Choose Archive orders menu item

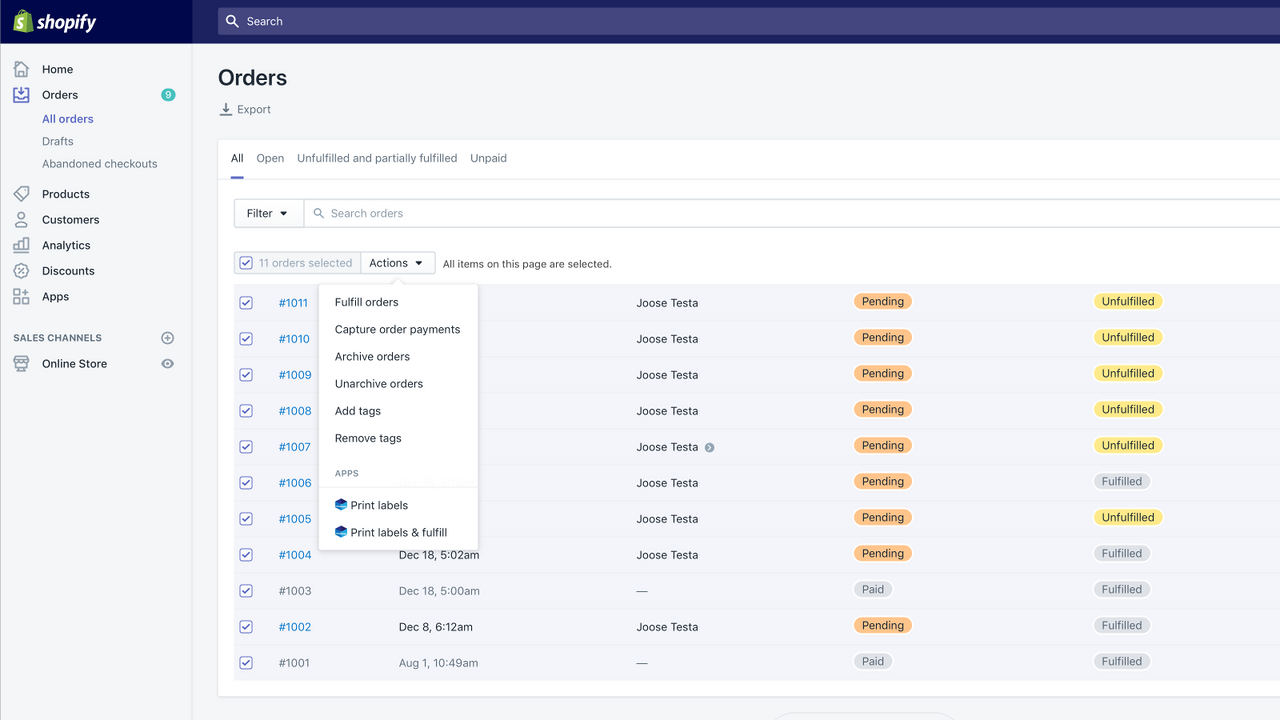372,356
